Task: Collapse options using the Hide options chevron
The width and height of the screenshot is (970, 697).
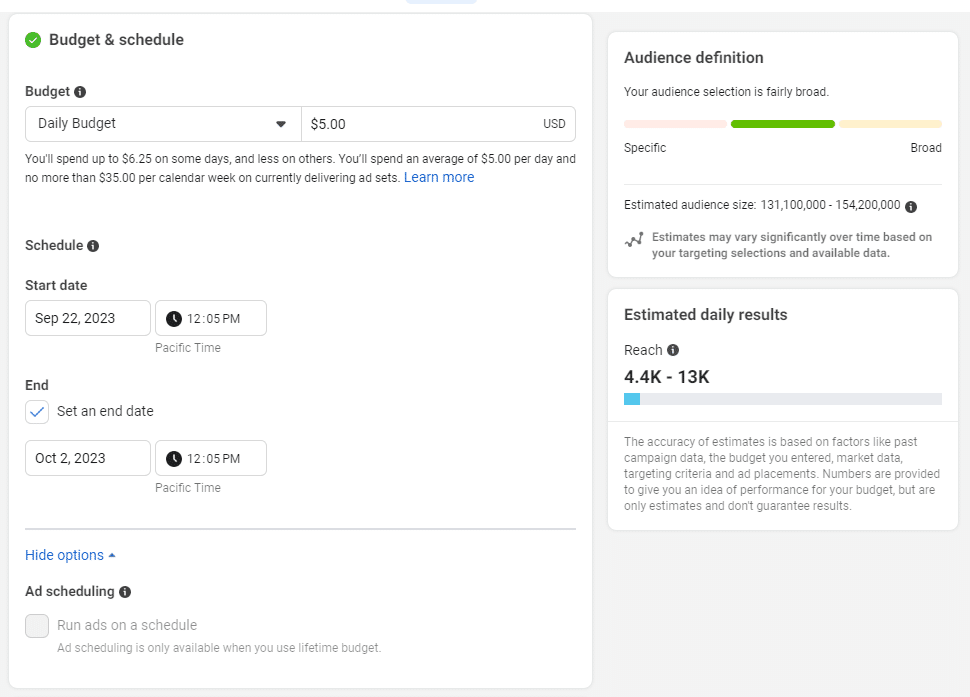Action: pos(111,554)
